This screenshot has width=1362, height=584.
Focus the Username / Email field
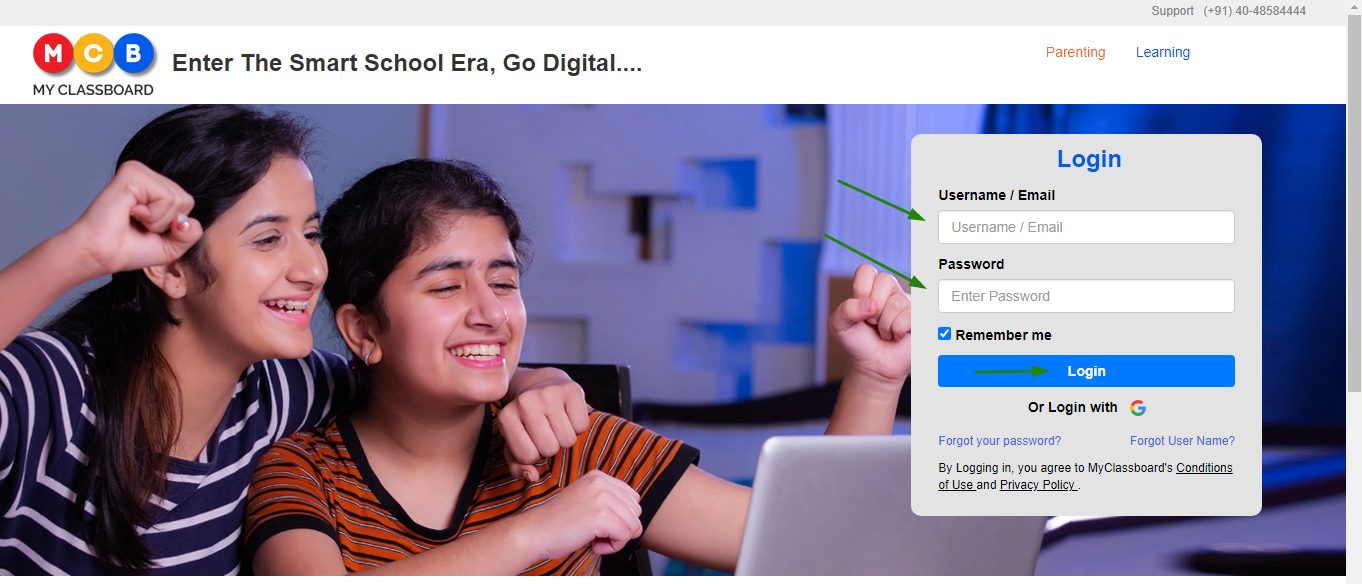[x=1086, y=227]
